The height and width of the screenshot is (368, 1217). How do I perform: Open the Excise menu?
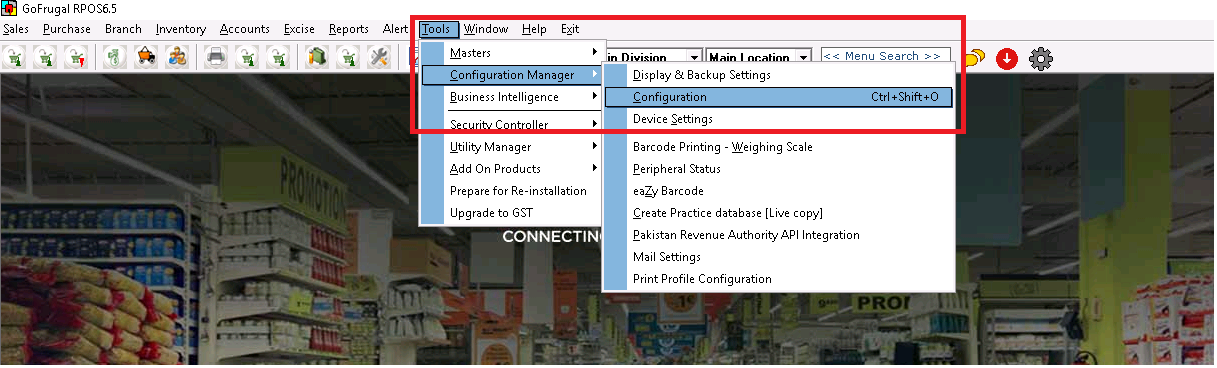point(299,29)
